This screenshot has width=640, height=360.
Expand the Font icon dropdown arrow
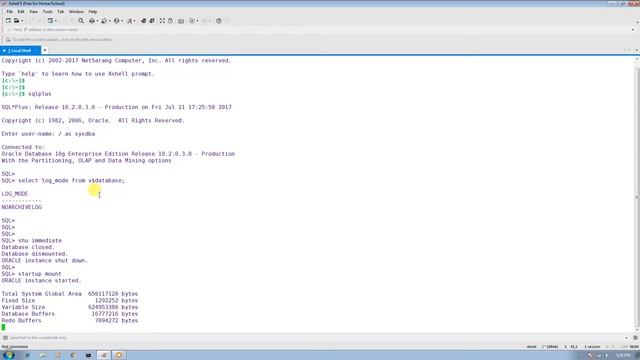pos(135,21)
